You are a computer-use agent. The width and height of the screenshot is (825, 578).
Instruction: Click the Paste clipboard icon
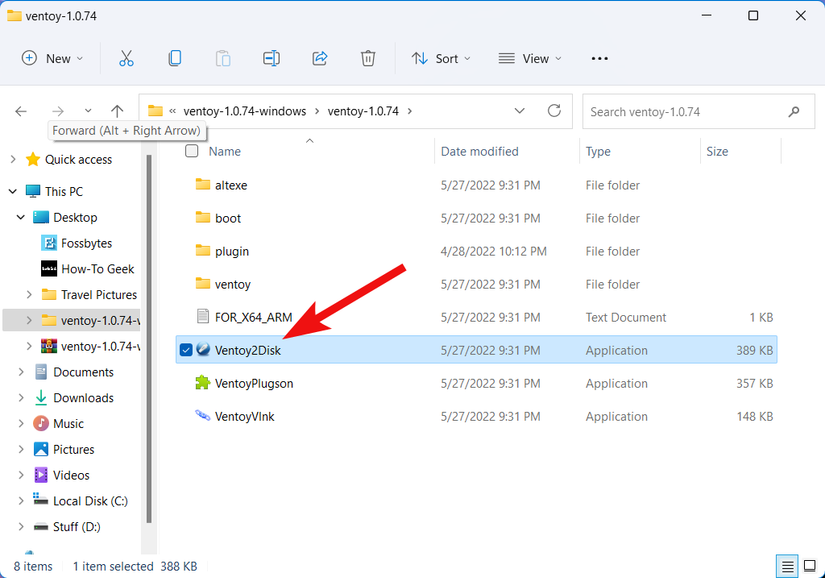(x=223, y=58)
